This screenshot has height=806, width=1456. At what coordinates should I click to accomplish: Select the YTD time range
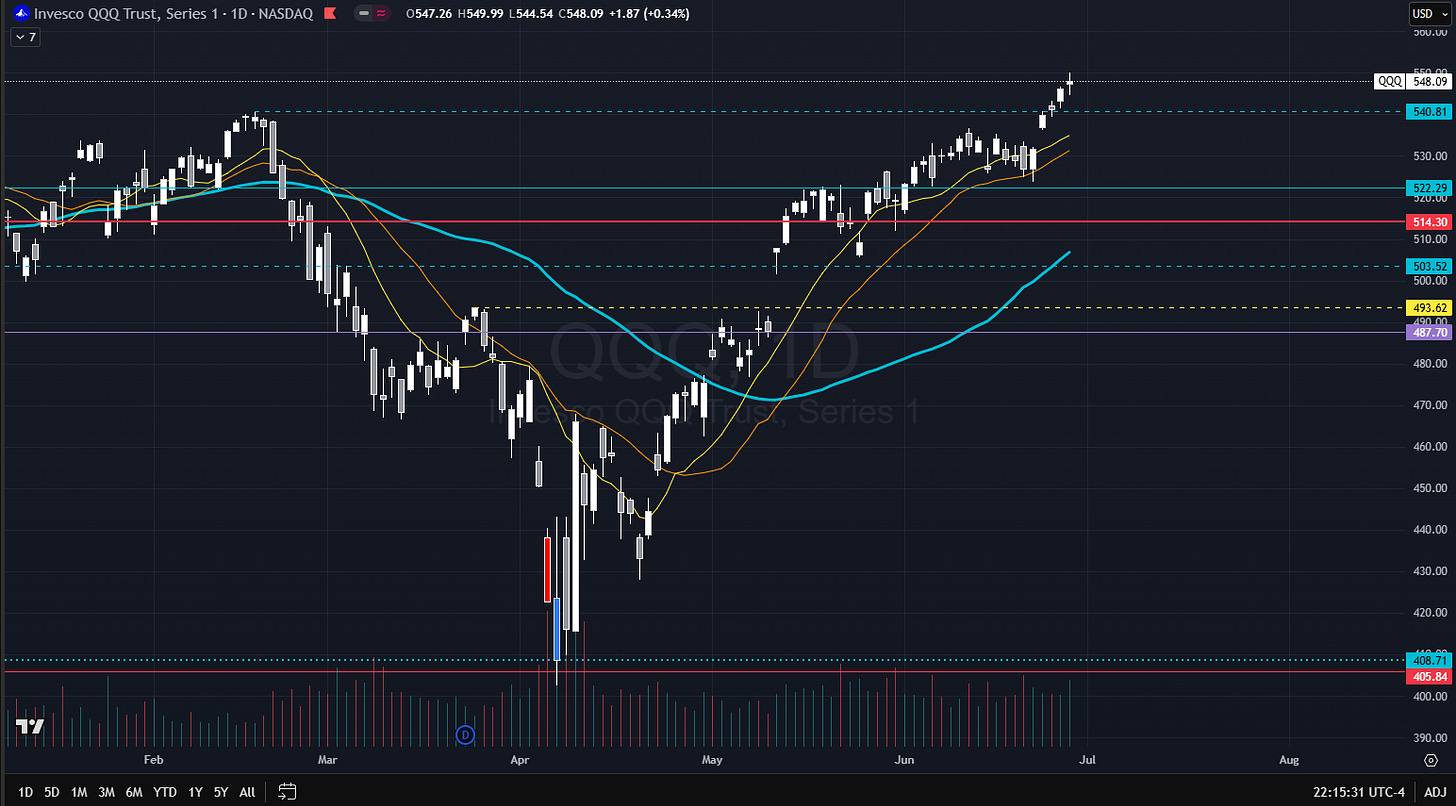(x=165, y=792)
